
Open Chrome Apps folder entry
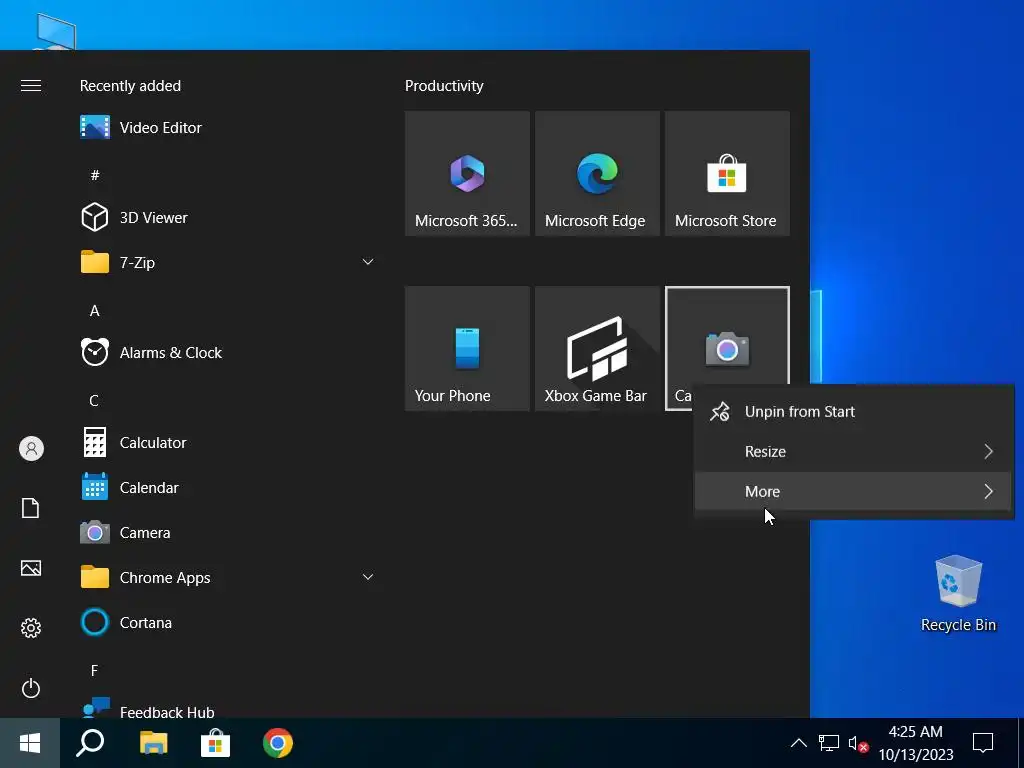[x=227, y=578]
